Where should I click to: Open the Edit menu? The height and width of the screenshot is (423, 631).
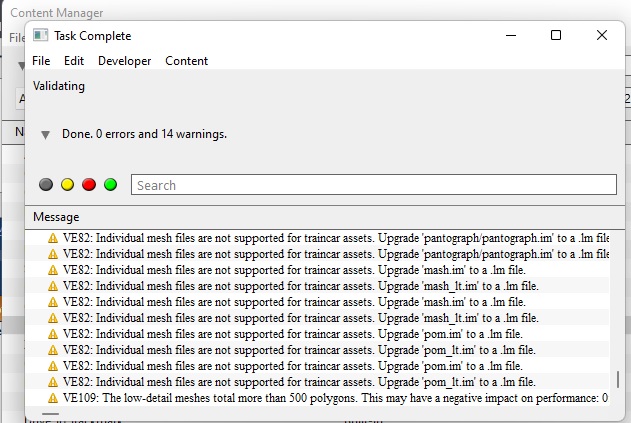[x=74, y=61]
